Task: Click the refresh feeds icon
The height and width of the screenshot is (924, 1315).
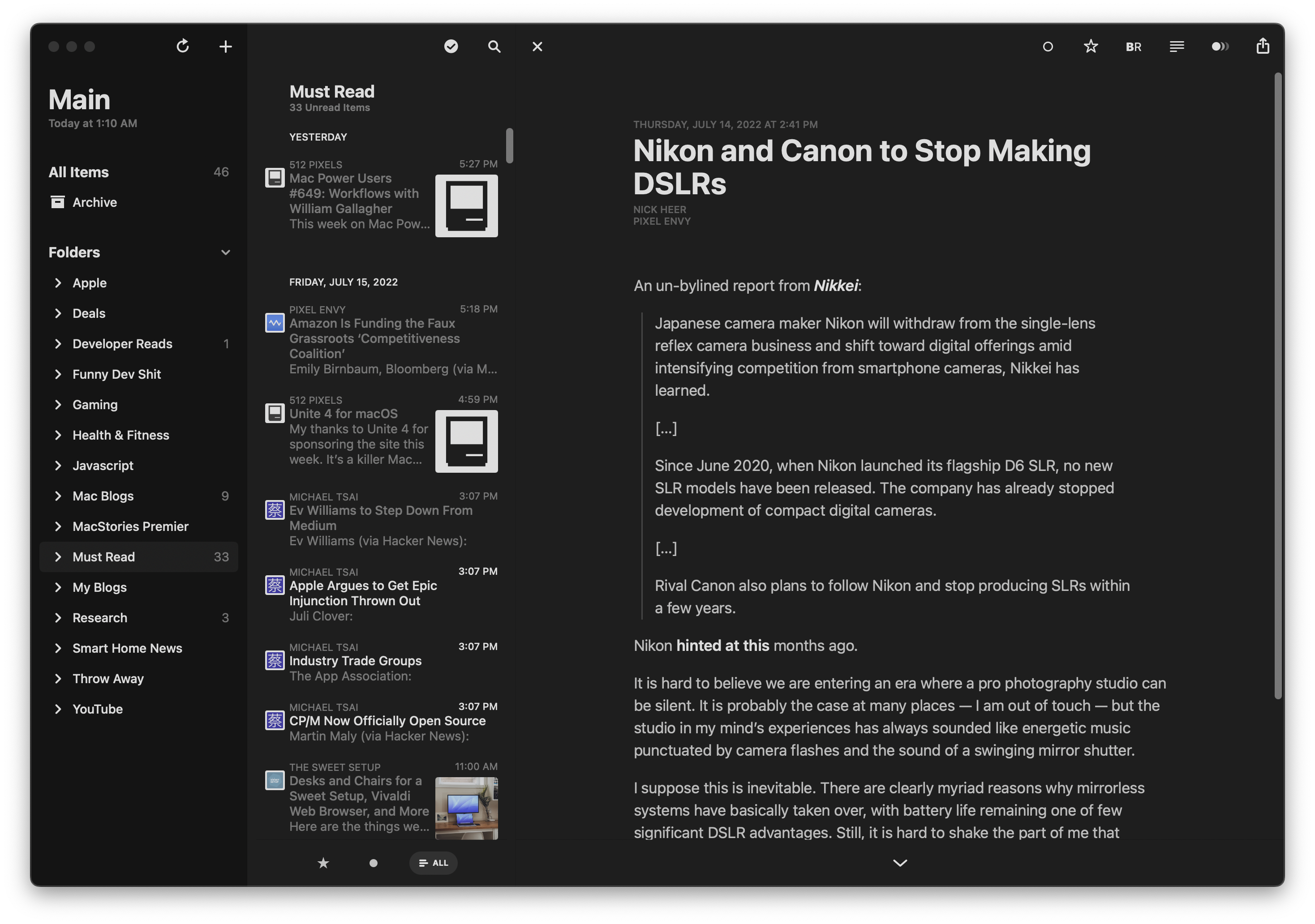Action: tap(183, 47)
